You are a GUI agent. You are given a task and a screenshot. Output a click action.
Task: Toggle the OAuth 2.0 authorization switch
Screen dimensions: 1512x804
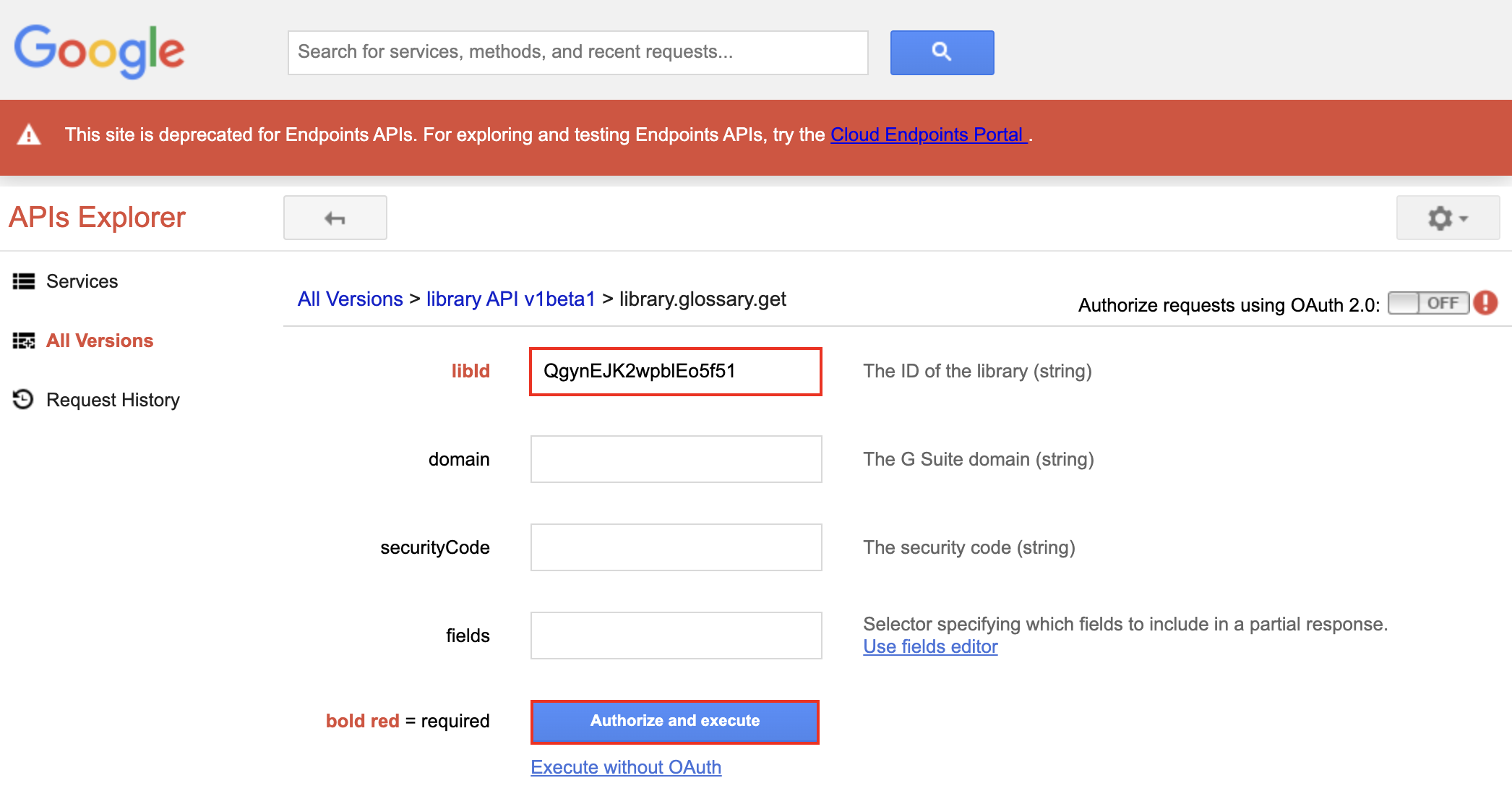1428,303
